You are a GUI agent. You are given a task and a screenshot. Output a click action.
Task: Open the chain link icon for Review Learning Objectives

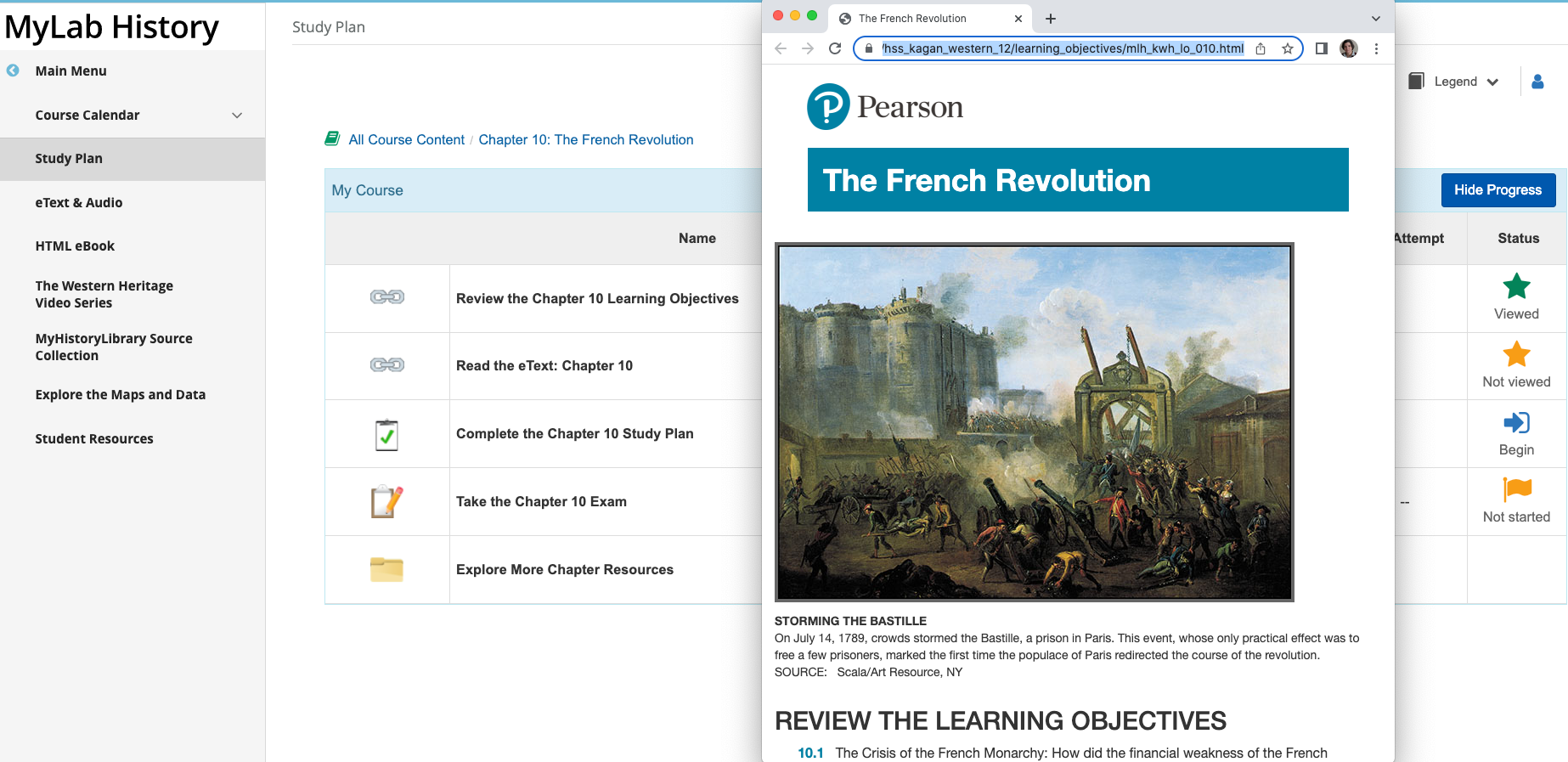[x=386, y=297]
